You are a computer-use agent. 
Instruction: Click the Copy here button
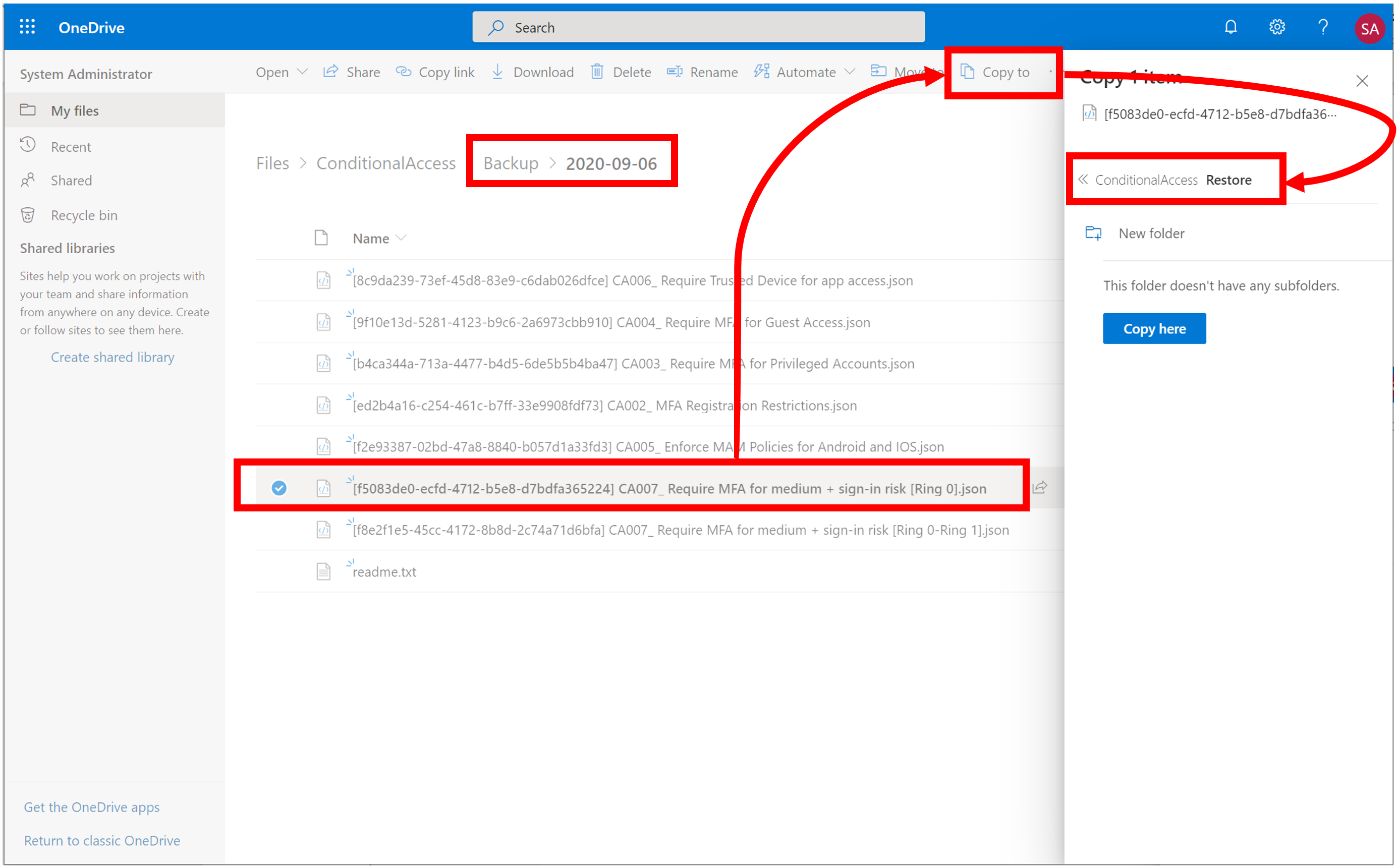tap(1154, 329)
